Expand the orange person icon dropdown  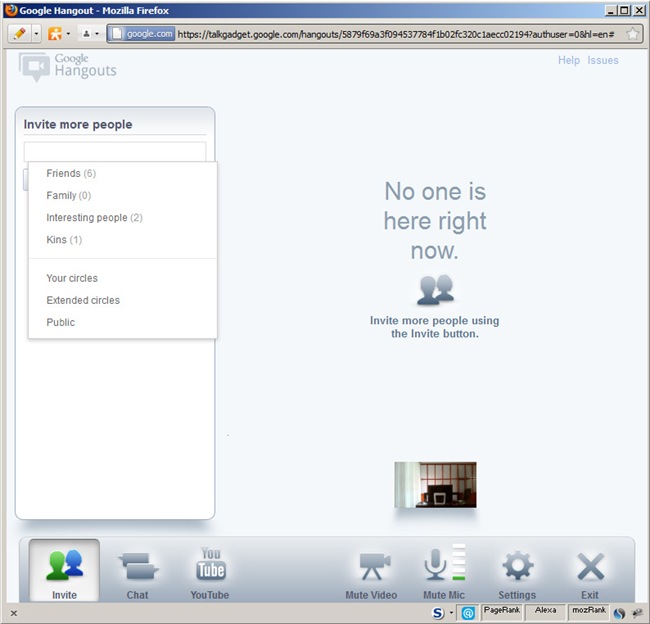[68, 34]
